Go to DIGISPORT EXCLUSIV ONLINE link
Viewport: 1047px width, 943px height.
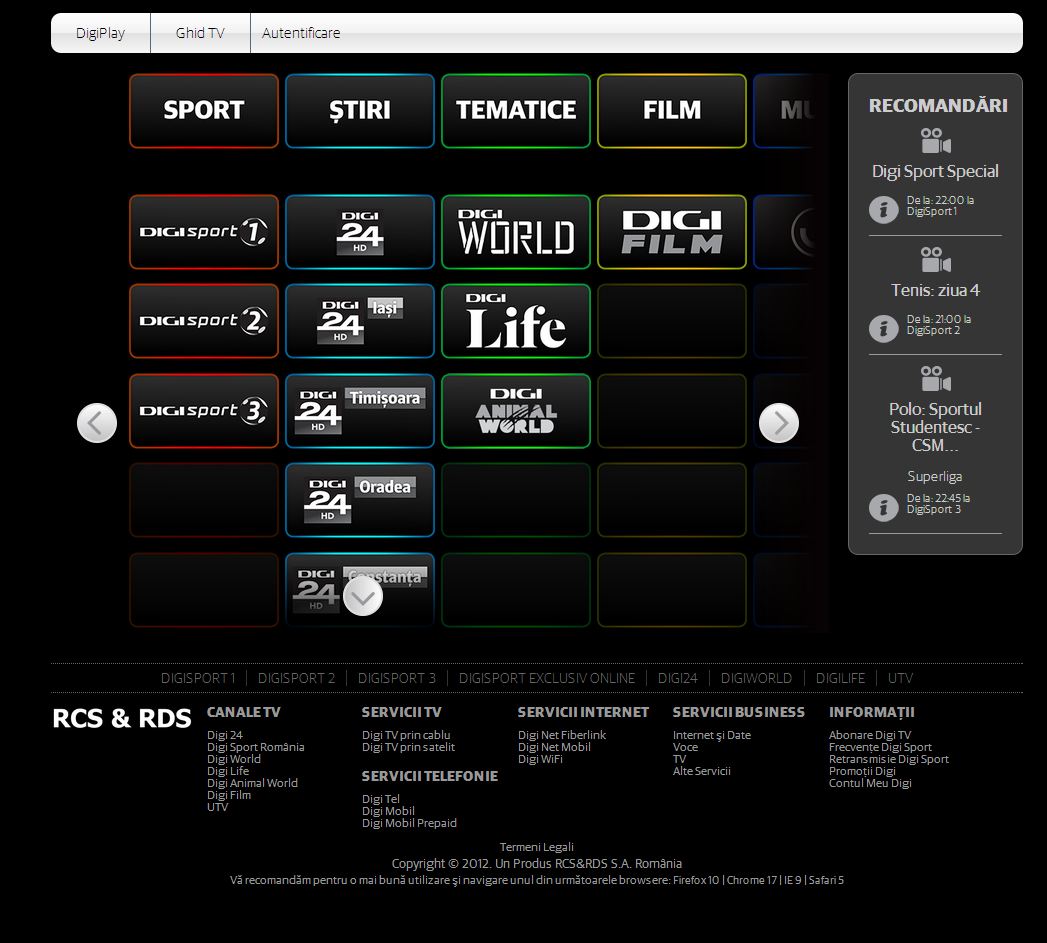546,678
